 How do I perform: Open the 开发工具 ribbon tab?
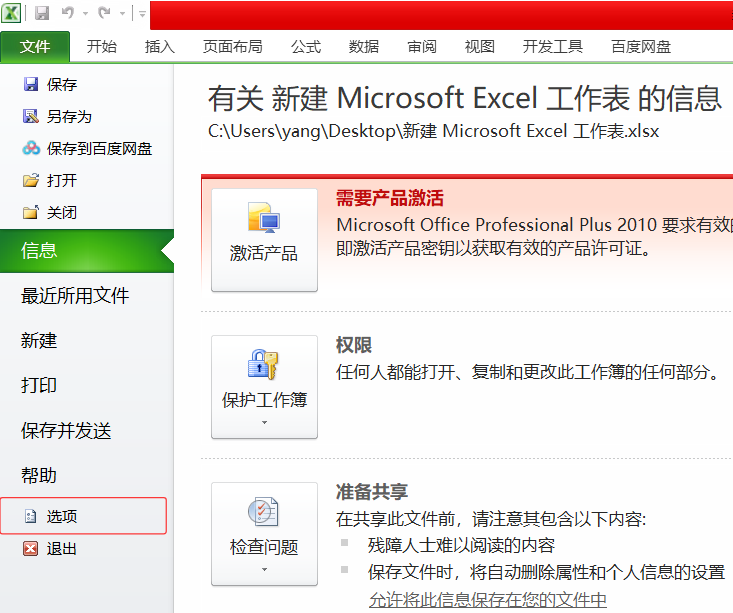553,46
